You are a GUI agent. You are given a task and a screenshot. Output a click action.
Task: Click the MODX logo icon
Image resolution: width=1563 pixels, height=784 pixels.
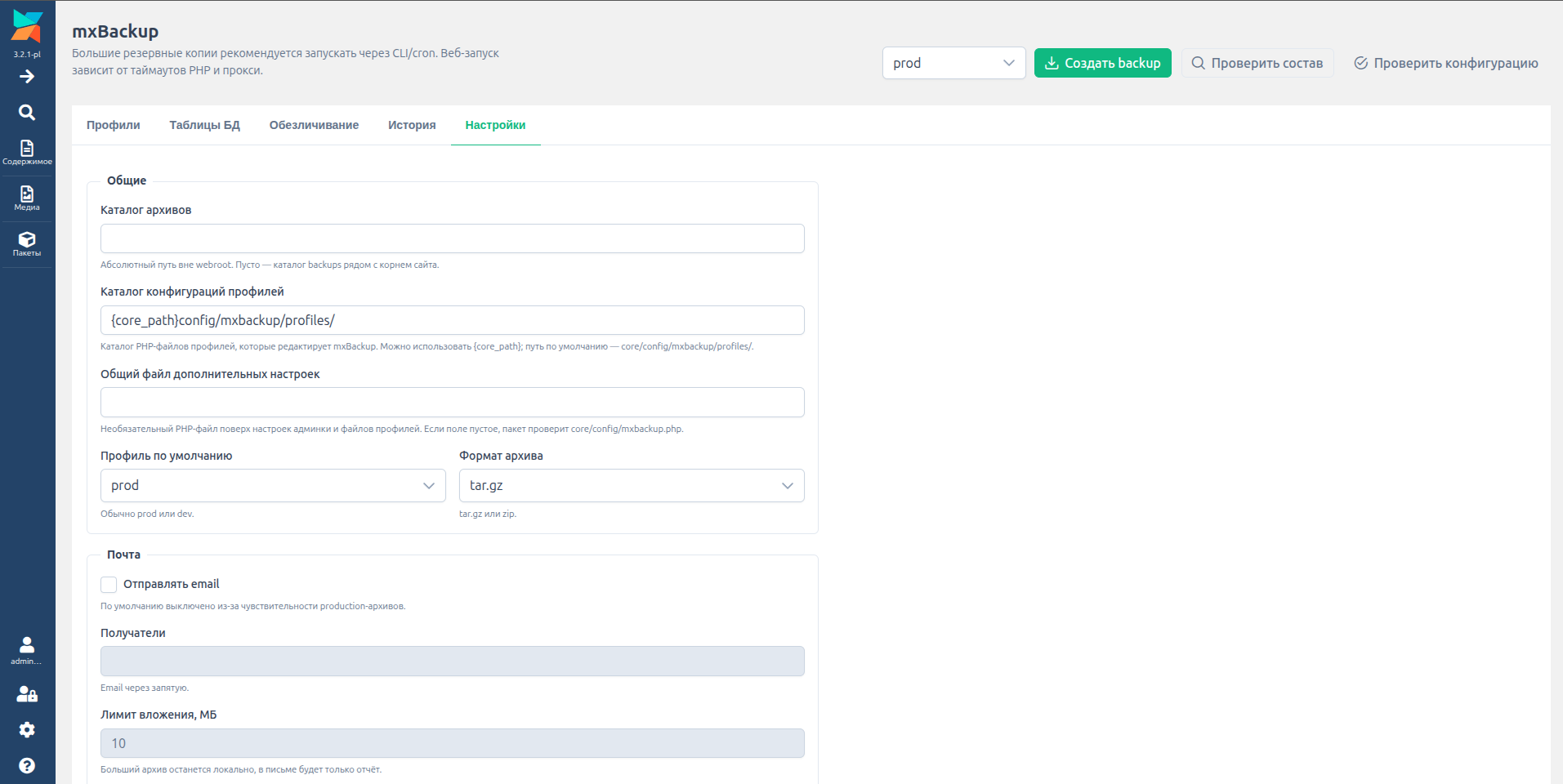click(x=27, y=27)
